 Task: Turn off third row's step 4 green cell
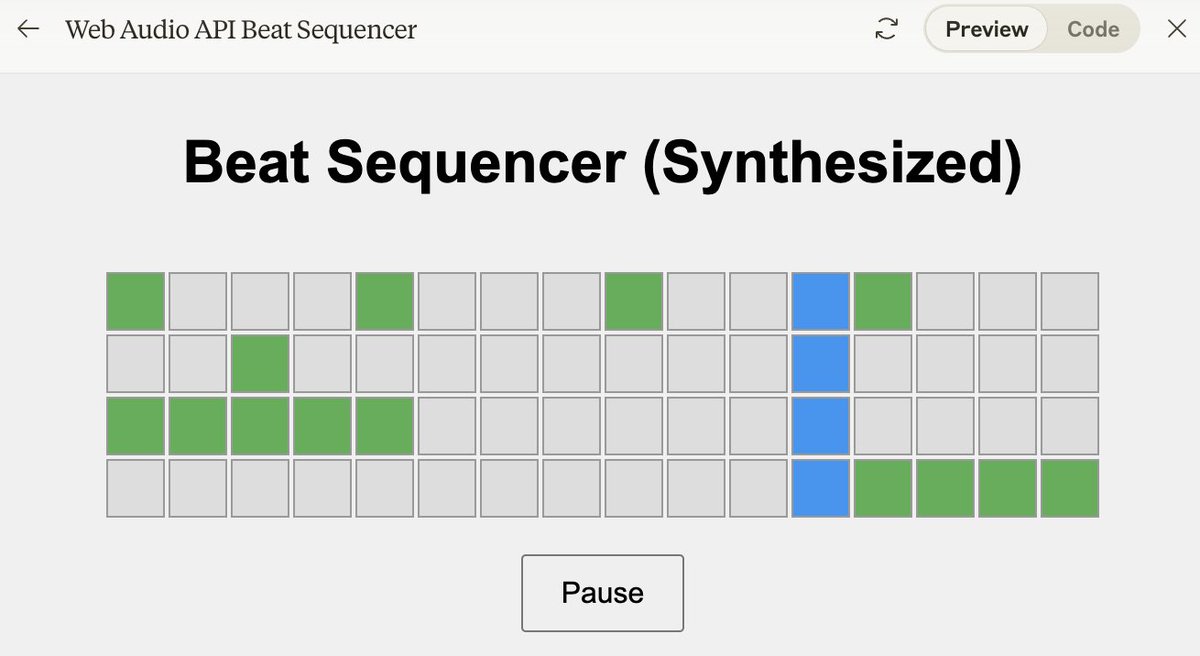pos(323,426)
